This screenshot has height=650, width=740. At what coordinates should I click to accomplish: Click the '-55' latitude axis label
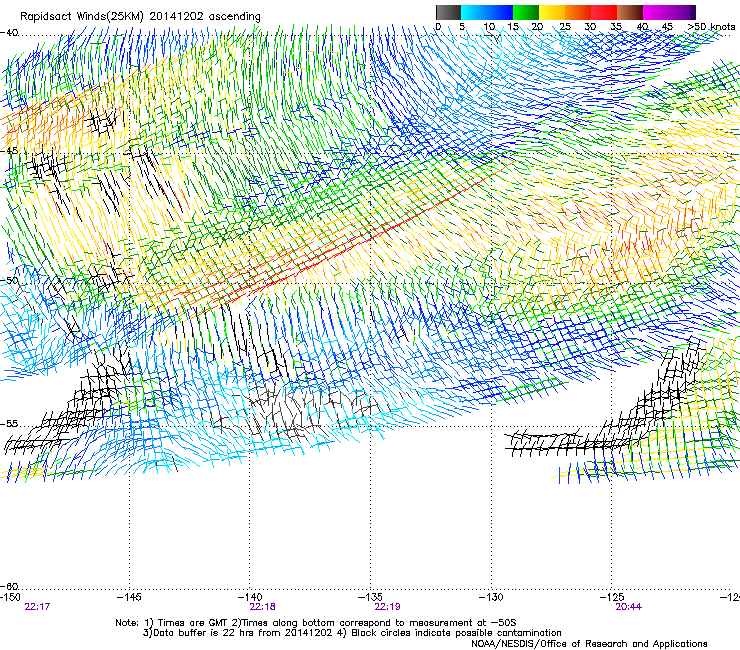9,423
